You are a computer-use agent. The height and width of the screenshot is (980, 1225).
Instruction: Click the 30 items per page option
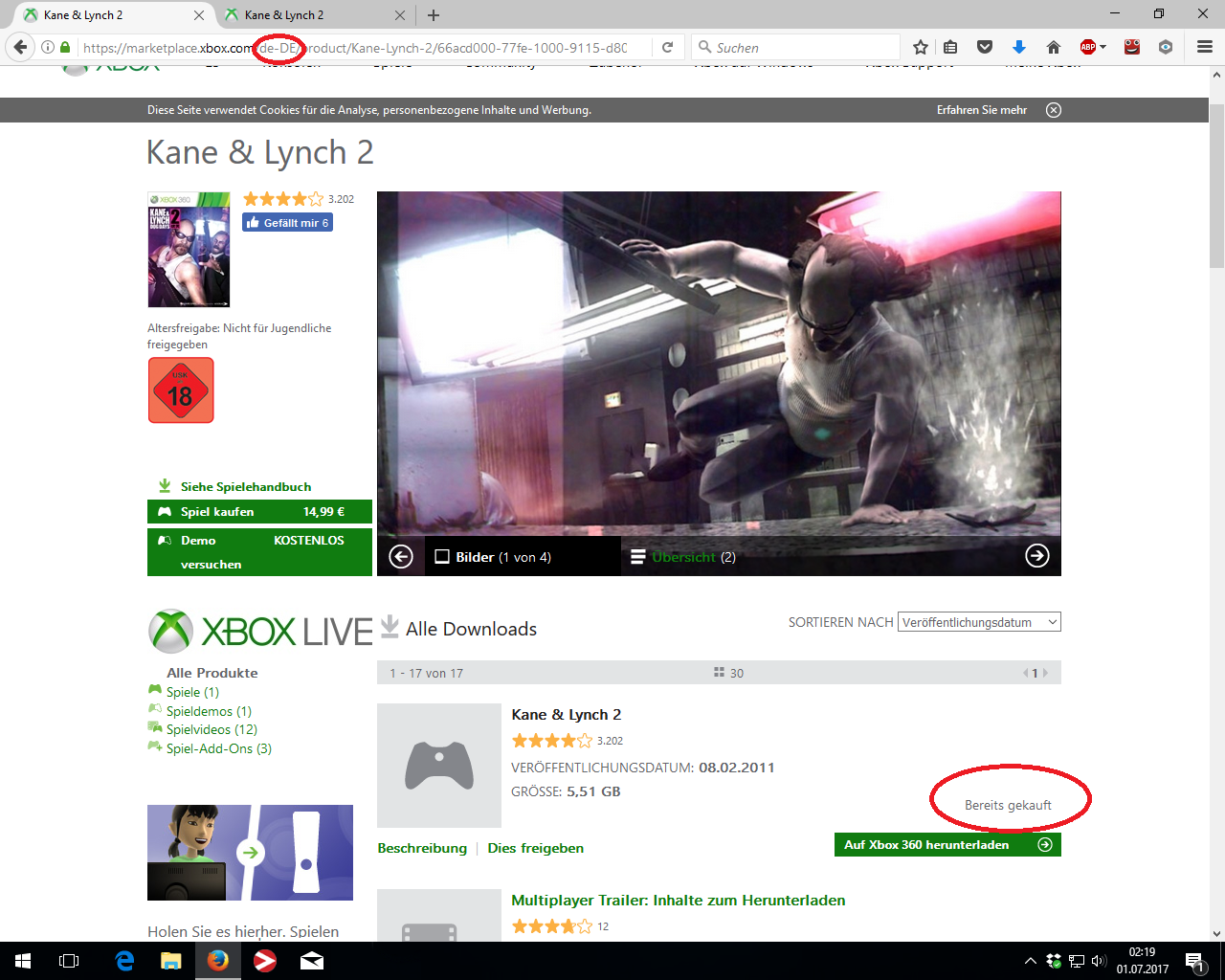pos(729,673)
